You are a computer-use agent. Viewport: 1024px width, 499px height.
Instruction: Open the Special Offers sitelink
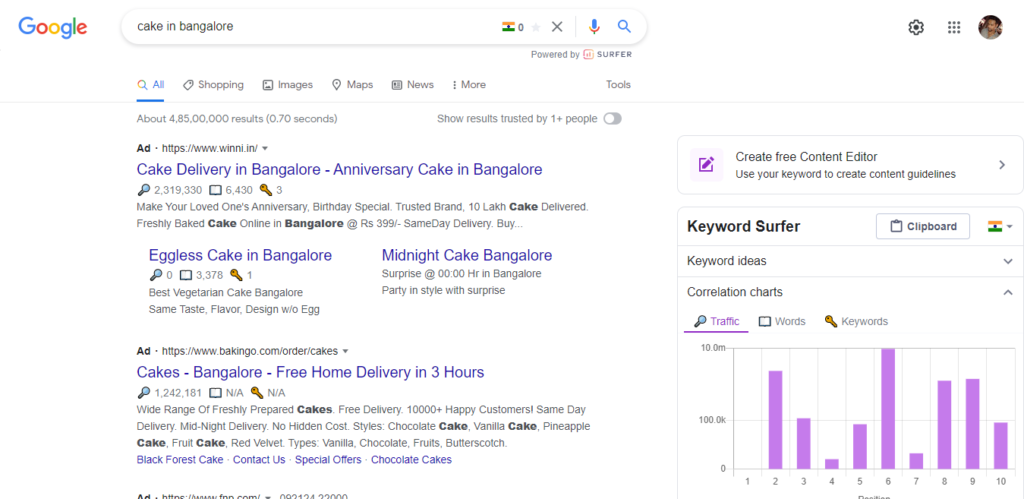[328, 460]
